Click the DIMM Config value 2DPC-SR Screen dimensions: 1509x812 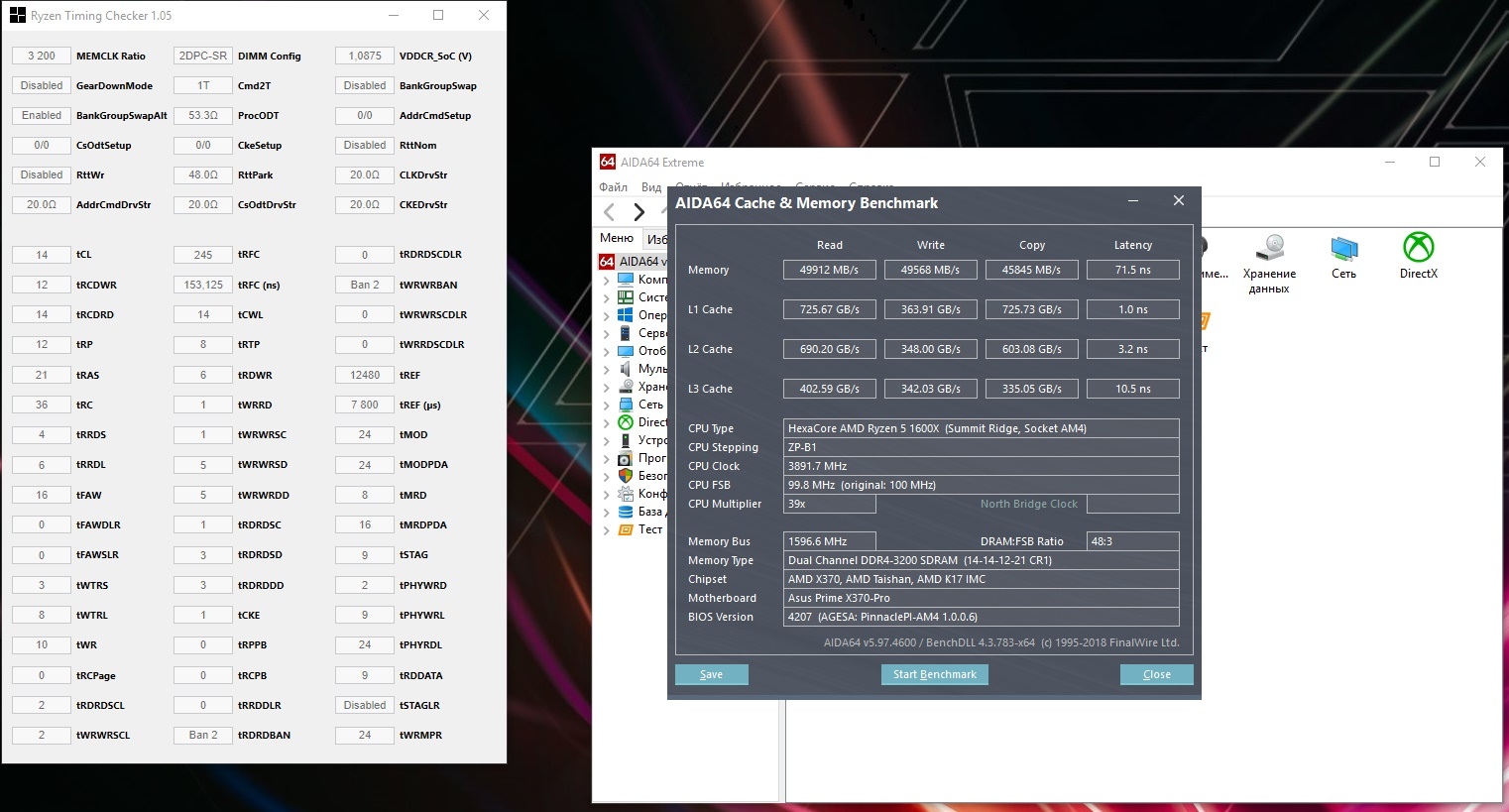203,56
